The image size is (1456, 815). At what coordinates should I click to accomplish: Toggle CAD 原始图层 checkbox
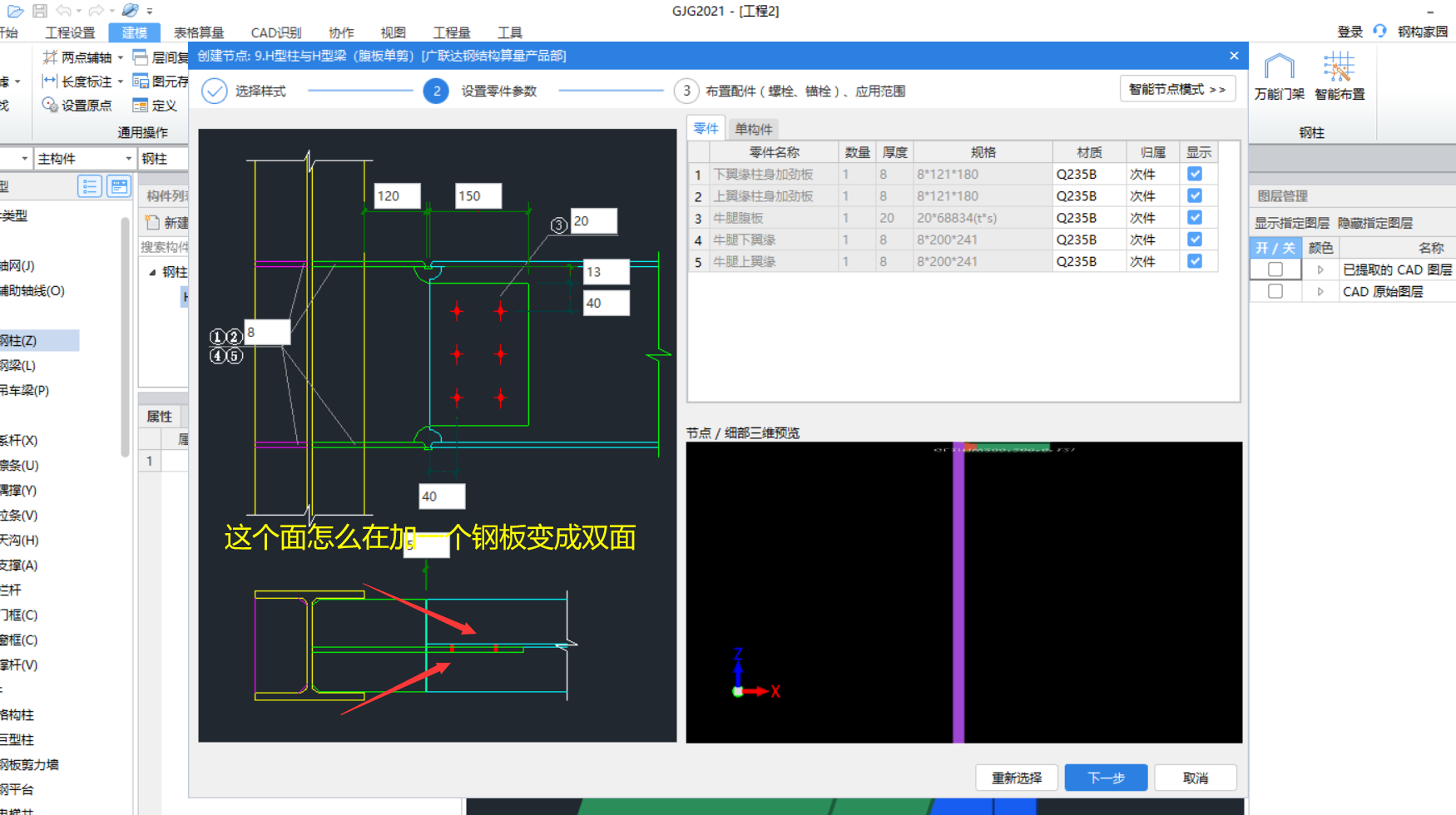pyautogui.click(x=1275, y=291)
